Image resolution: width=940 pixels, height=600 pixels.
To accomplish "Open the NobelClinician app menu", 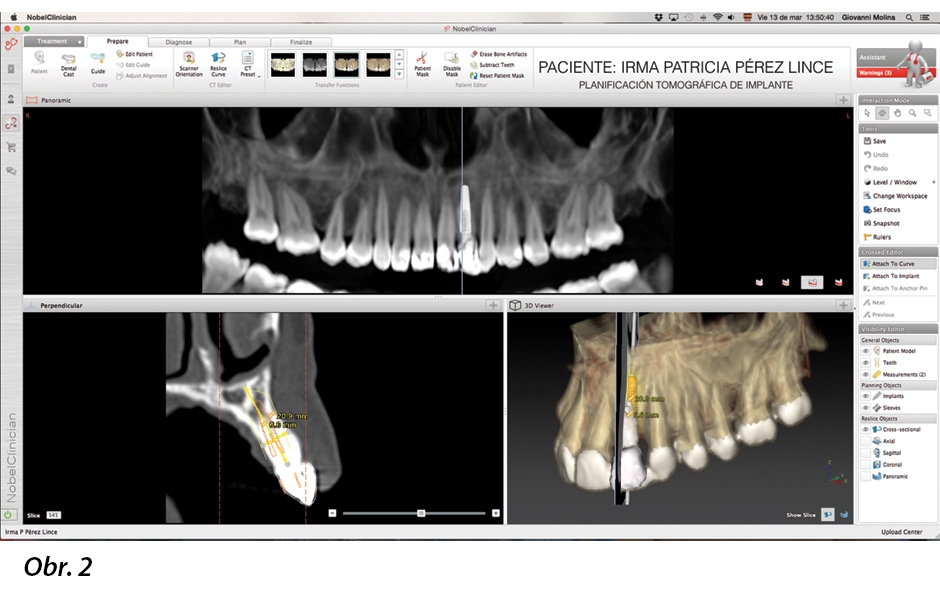I will [x=52, y=17].
